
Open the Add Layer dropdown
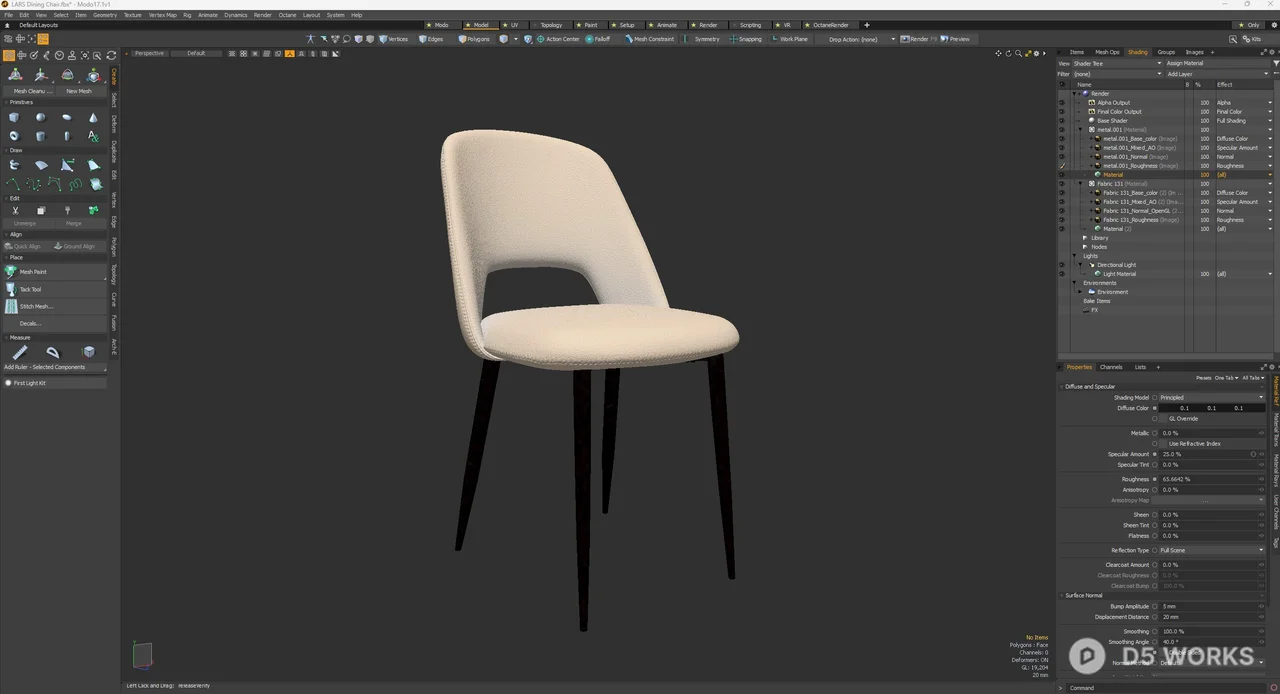(x=1217, y=74)
